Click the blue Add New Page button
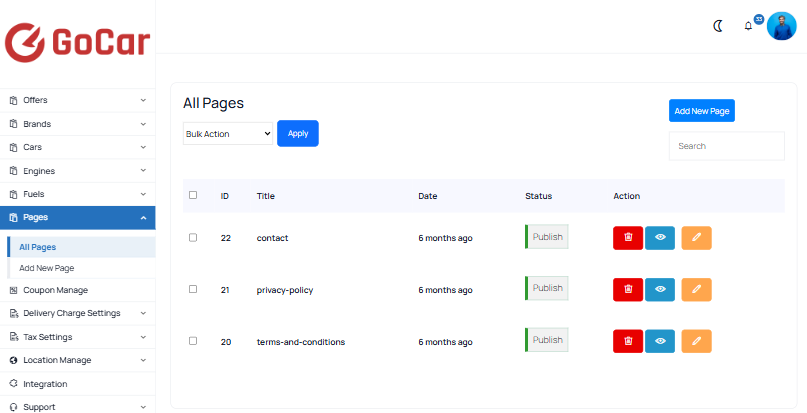Viewport: 807px width, 413px height. 701,111
